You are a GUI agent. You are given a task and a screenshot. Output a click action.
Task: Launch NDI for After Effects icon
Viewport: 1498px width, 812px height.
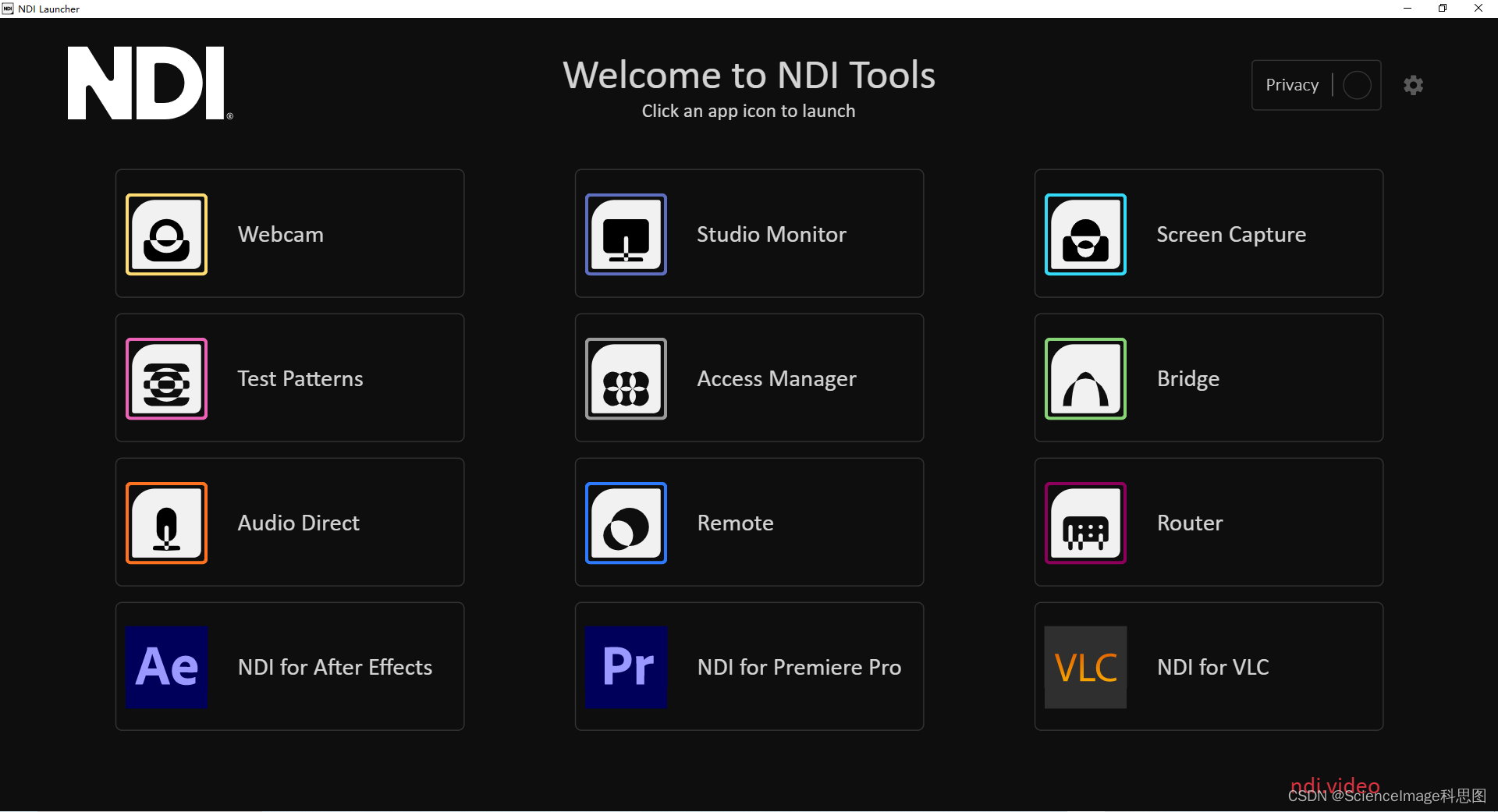click(x=165, y=667)
